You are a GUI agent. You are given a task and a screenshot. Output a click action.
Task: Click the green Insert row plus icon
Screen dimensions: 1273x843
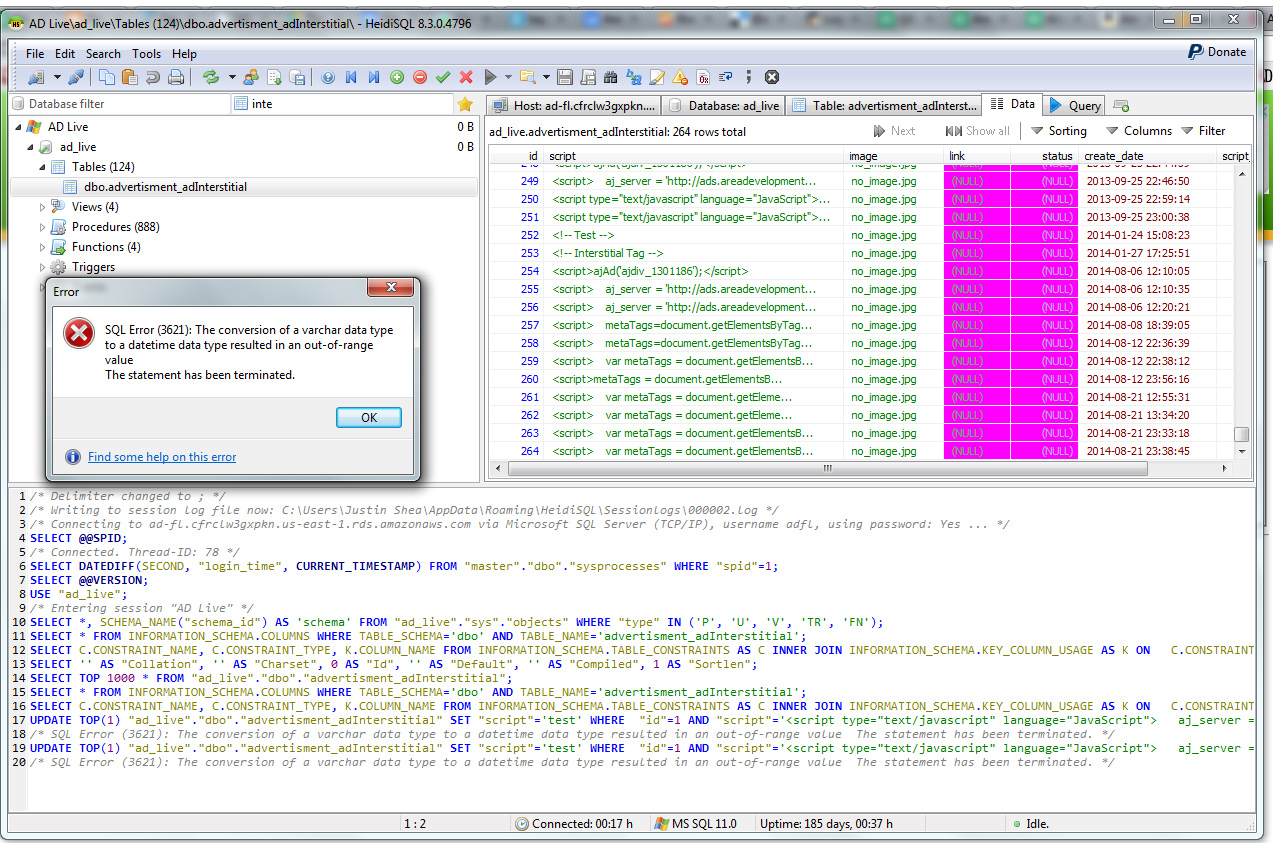397,77
